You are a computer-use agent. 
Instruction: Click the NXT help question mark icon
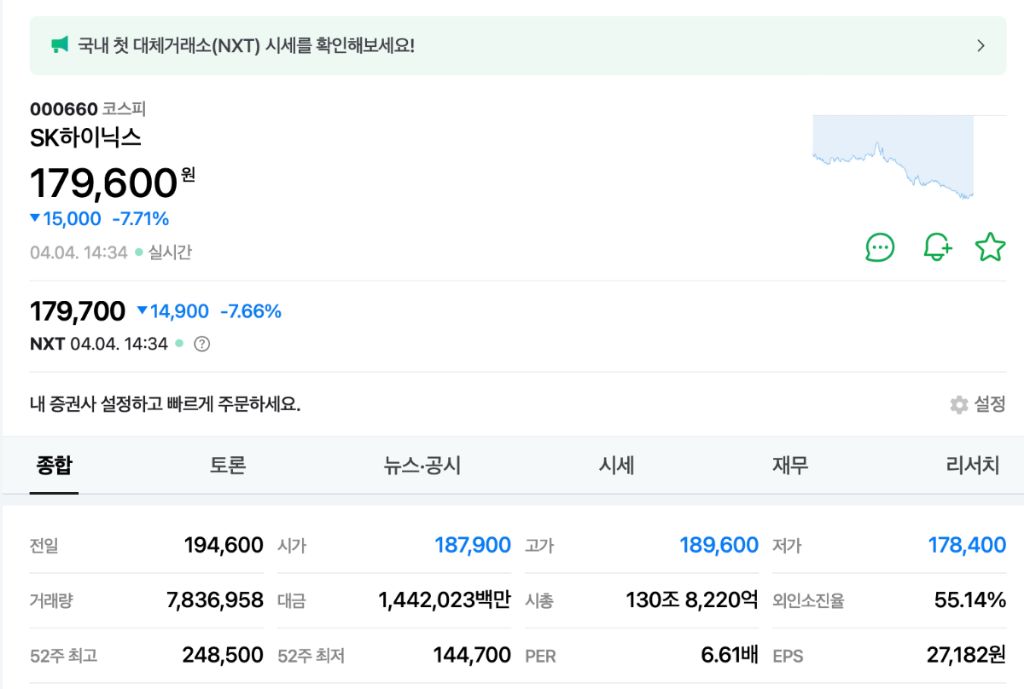coord(202,344)
